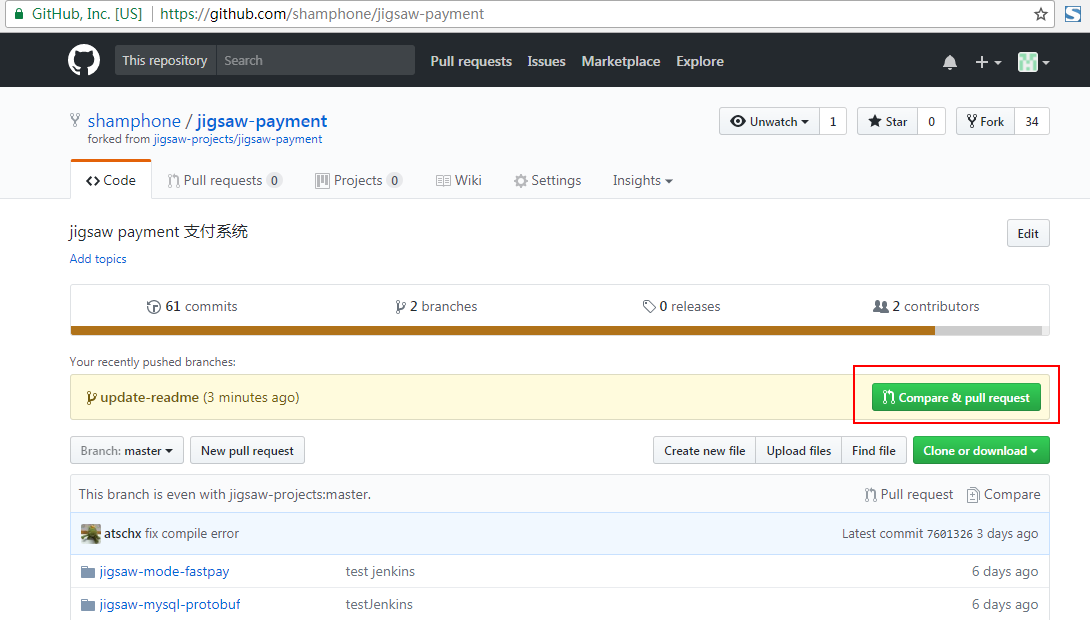This screenshot has height=620, width=1090.
Task: Open the testJenkins commit message
Action: coord(379,605)
